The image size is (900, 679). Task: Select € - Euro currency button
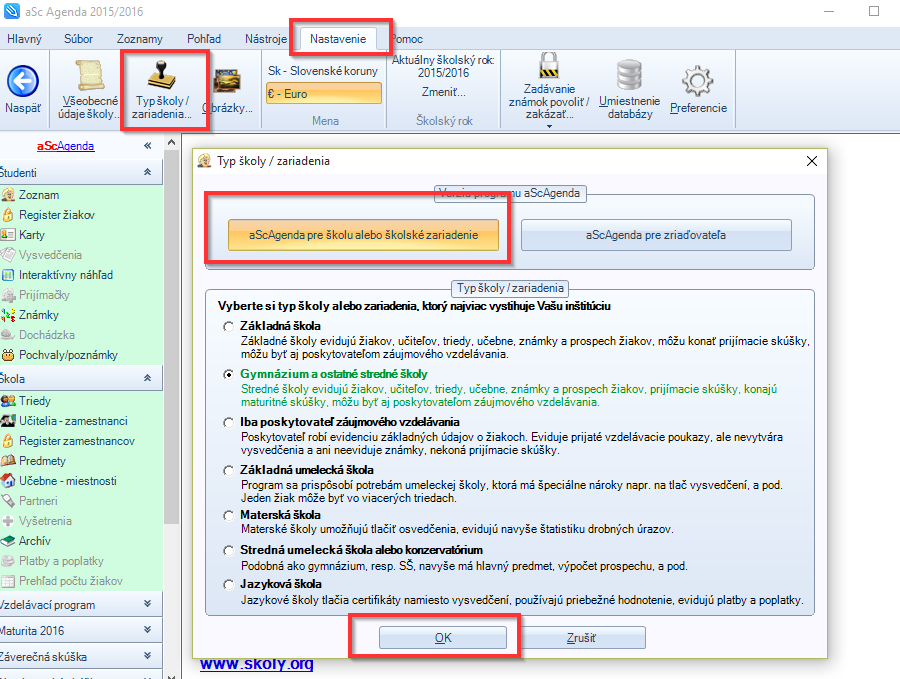tap(324, 94)
